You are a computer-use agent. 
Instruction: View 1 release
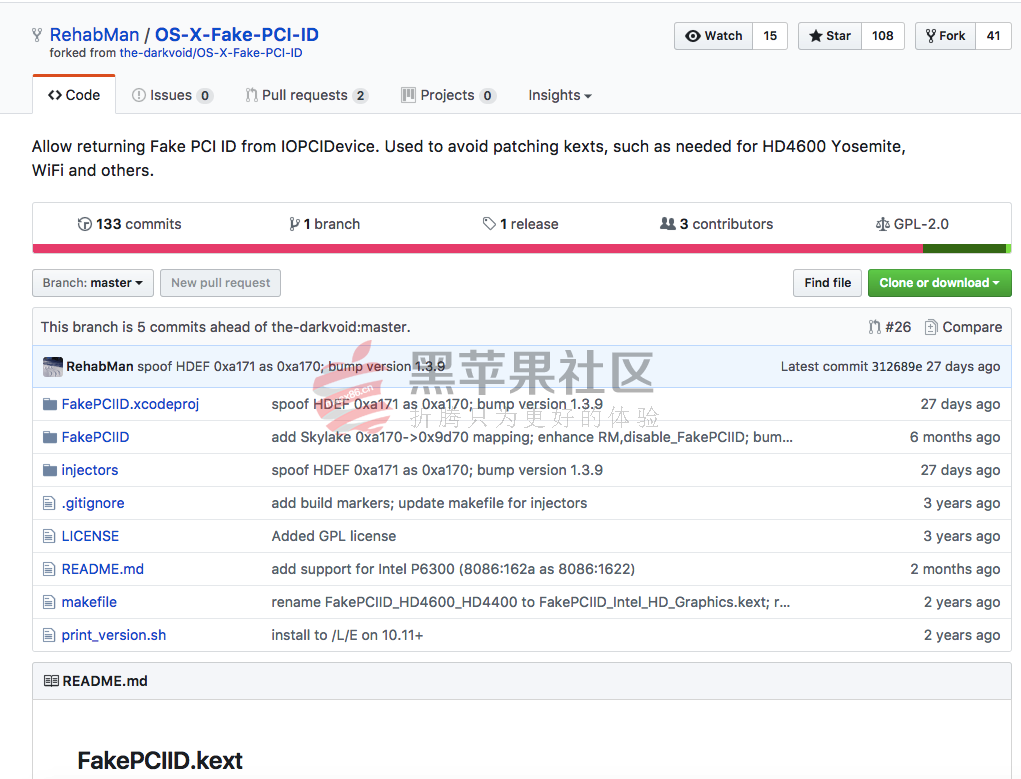pos(520,224)
